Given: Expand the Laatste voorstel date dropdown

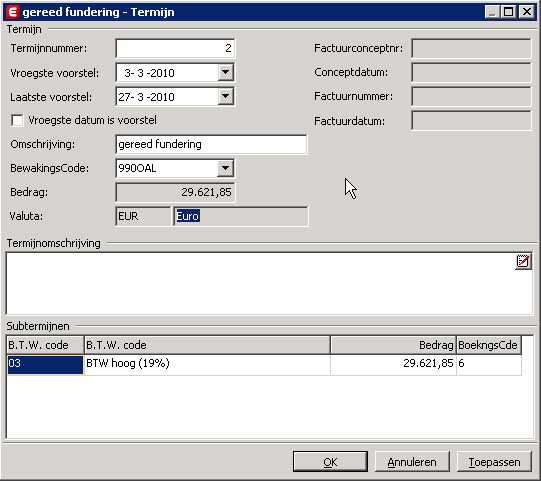Looking at the screenshot, I should (x=226, y=97).
